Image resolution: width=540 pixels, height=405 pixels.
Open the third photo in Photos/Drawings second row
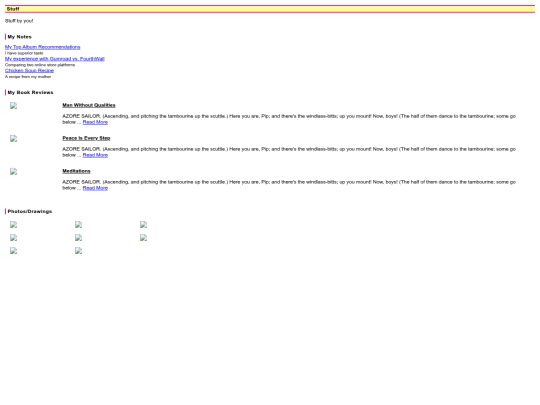coord(144,238)
